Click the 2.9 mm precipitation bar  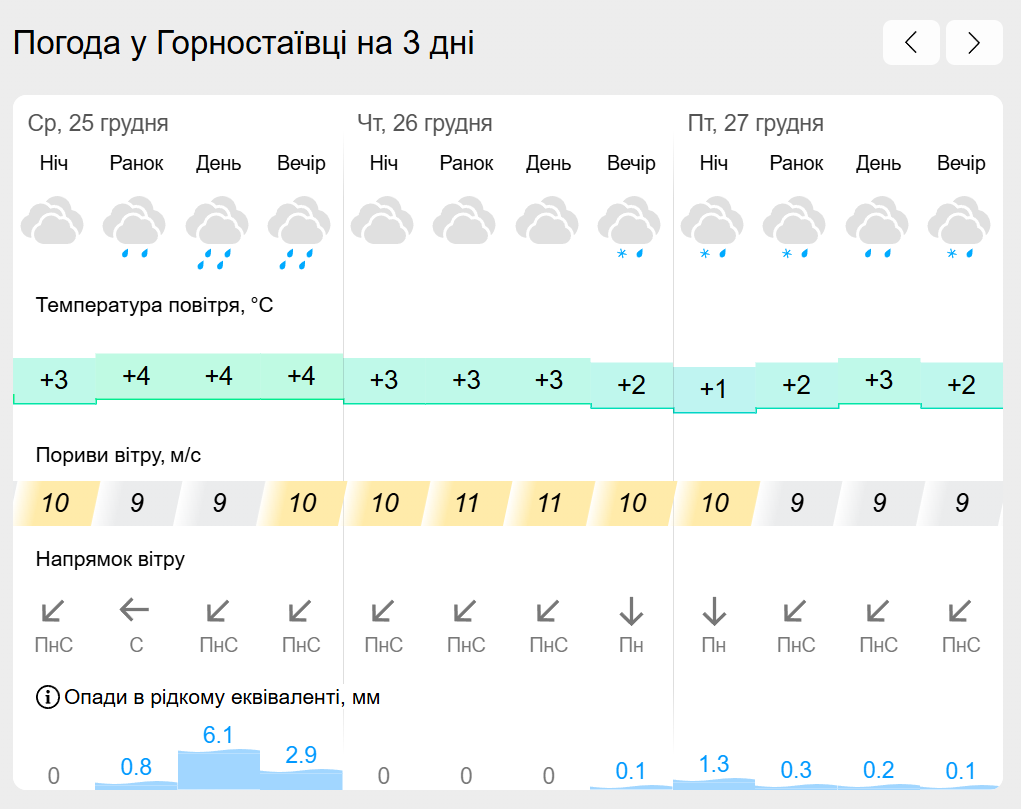(x=301, y=779)
